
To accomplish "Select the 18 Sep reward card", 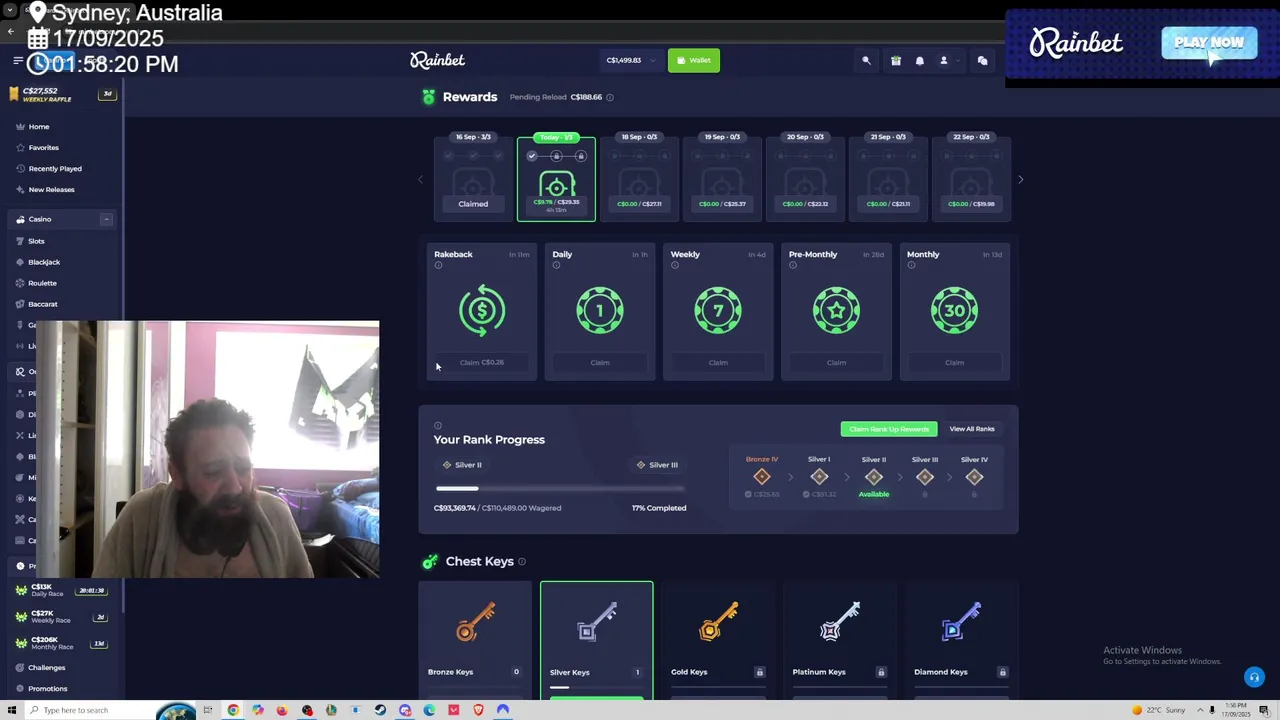I will (639, 177).
